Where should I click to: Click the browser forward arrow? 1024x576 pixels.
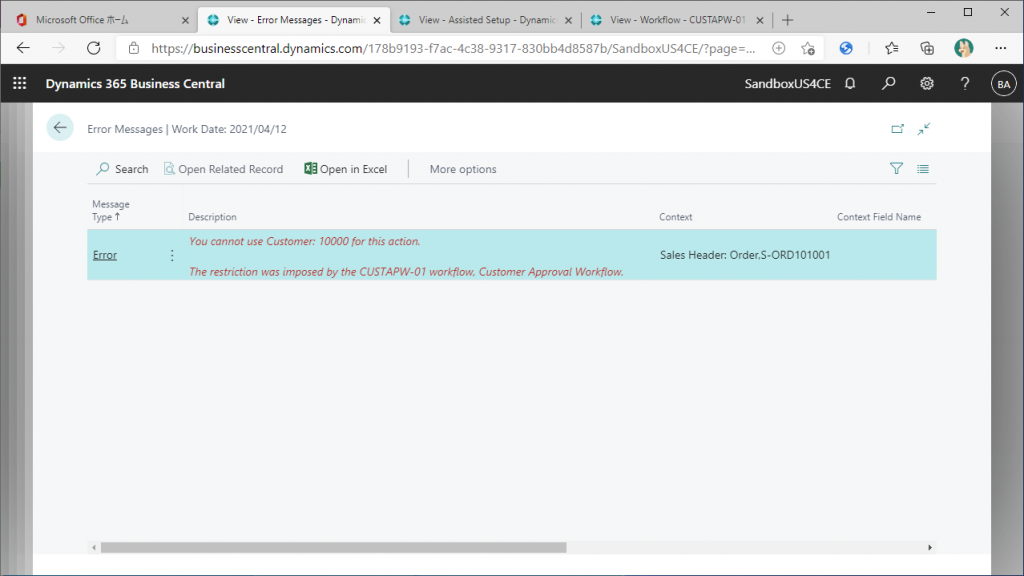tap(59, 48)
